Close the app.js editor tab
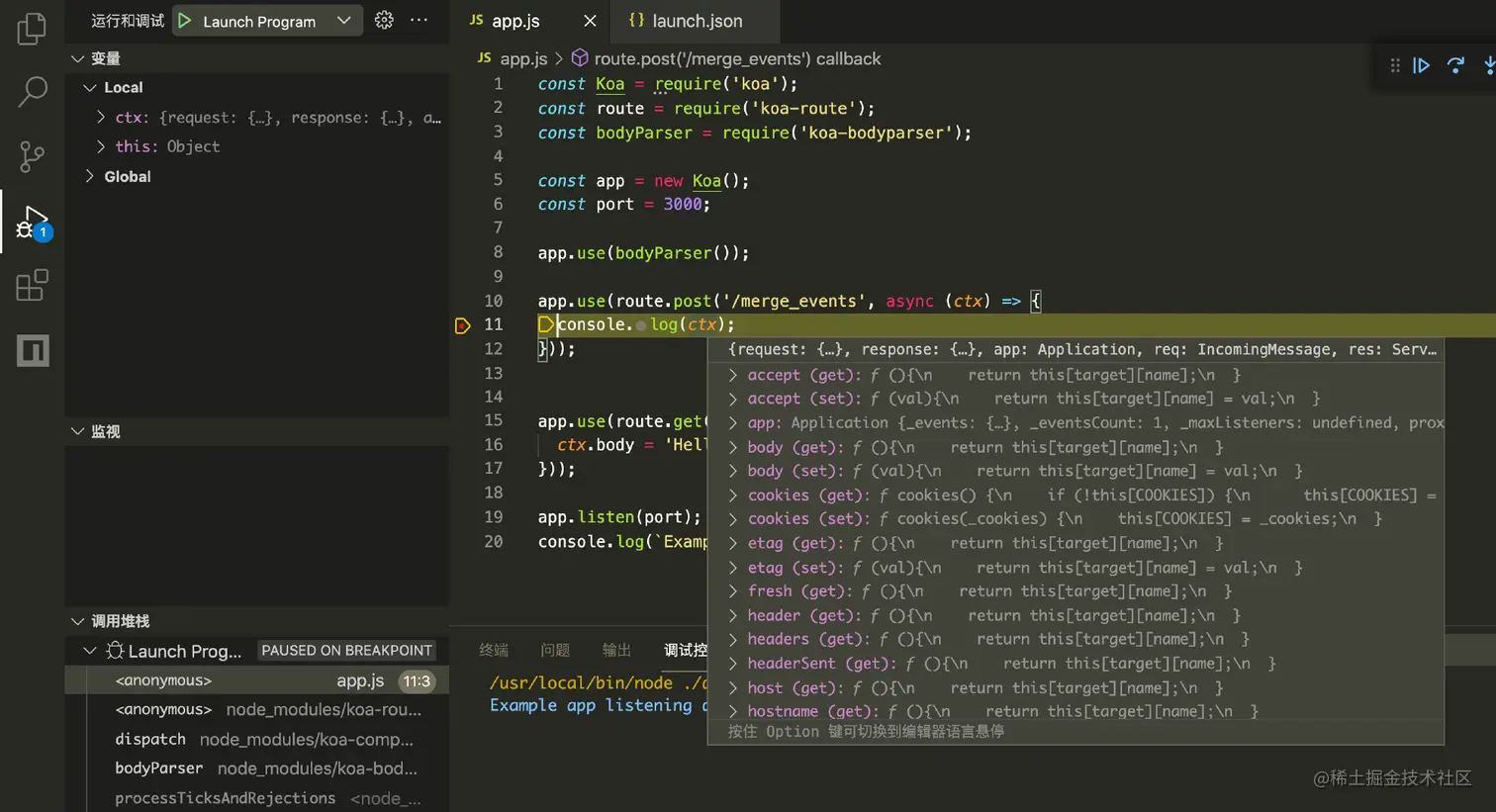 [x=590, y=21]
